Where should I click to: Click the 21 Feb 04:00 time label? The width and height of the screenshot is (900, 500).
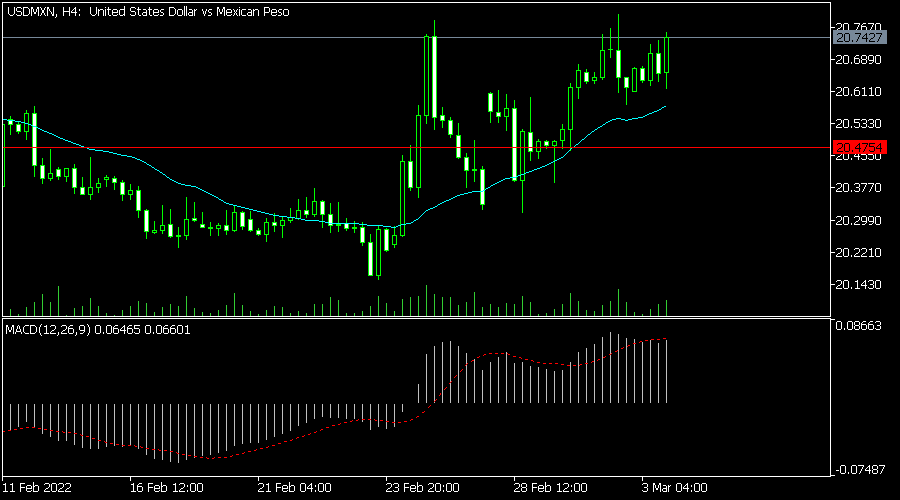(294, 488)
